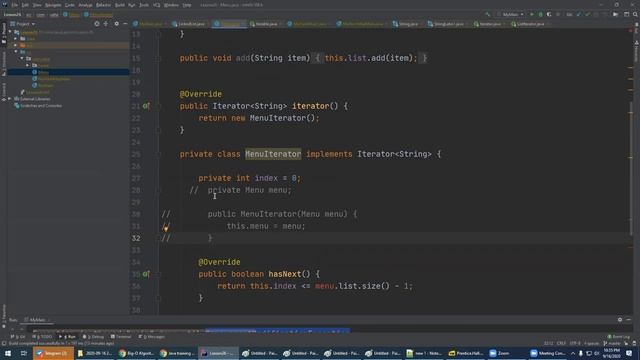This screenshot has width=640, height=360.
Task: Open action center notification icon
Action: click(629, 353)
